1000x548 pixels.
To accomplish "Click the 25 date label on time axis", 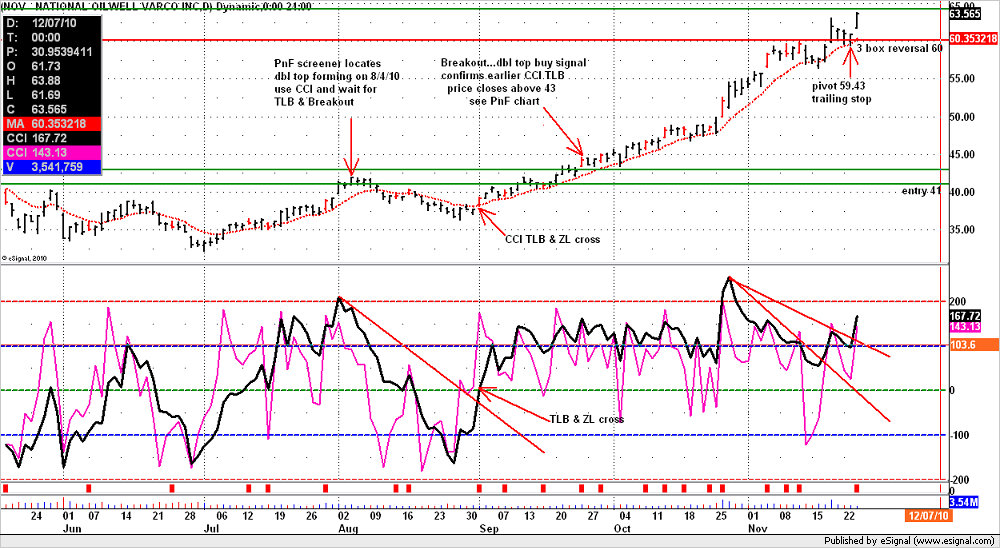I will coord(721,516).
